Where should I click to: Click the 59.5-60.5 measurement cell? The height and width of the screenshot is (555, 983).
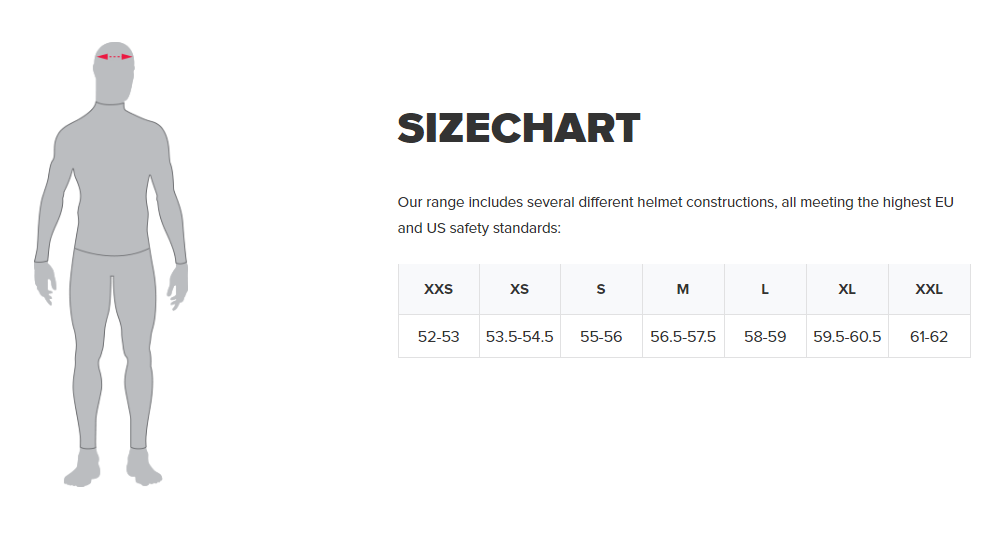[x=847, y=337]
